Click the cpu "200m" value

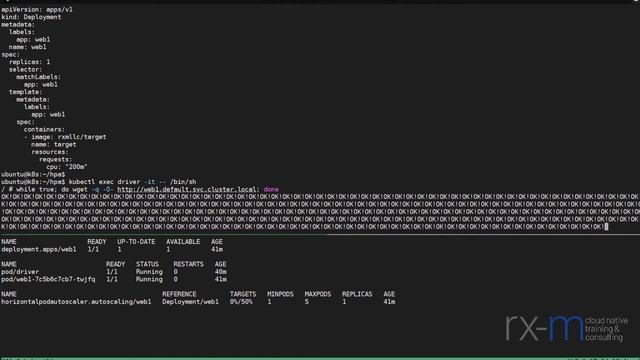tap(76, 167)
